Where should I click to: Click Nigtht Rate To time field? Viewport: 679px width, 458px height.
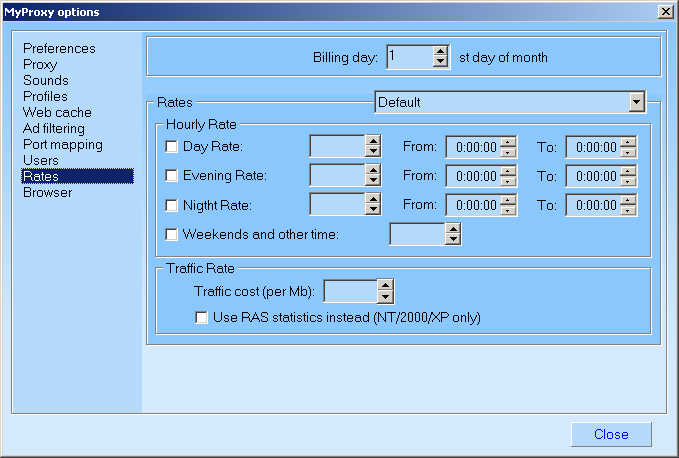click(594, 205)
